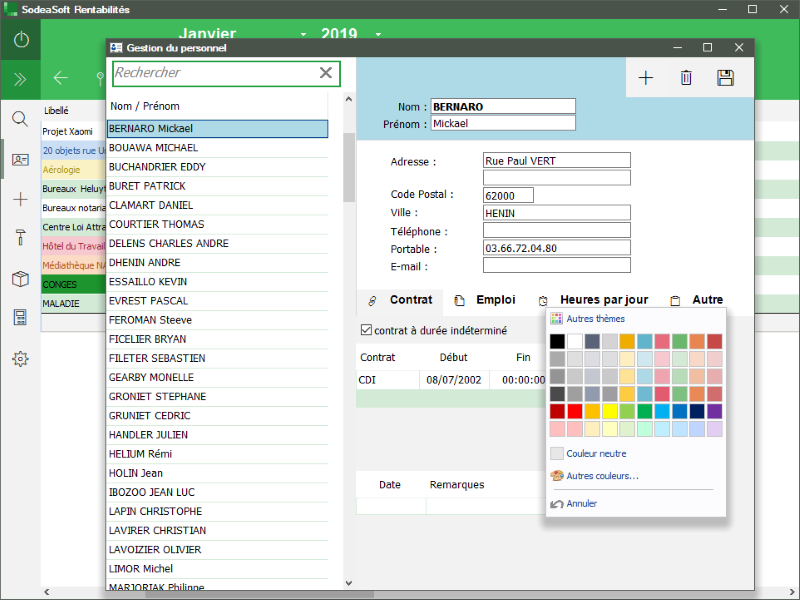
Task: Click the empty E-mail field
Action: tap(557, 265)
